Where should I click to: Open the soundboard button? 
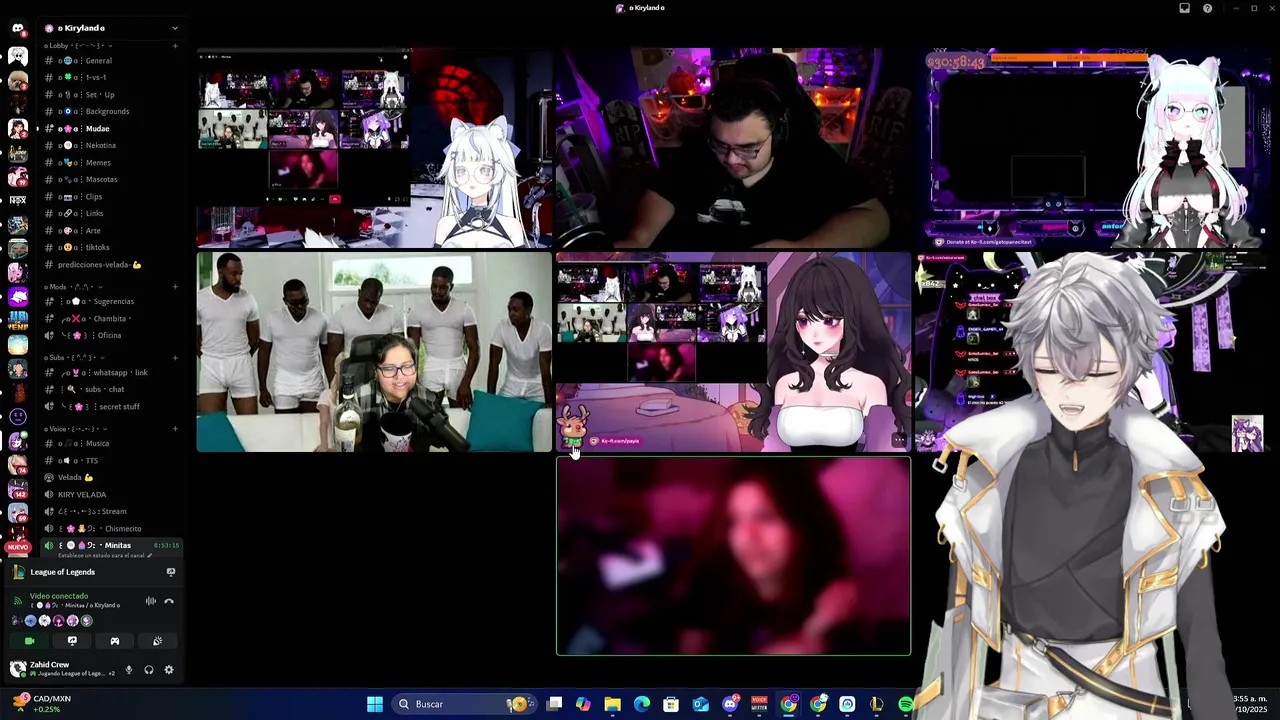[x=157, y=641]
